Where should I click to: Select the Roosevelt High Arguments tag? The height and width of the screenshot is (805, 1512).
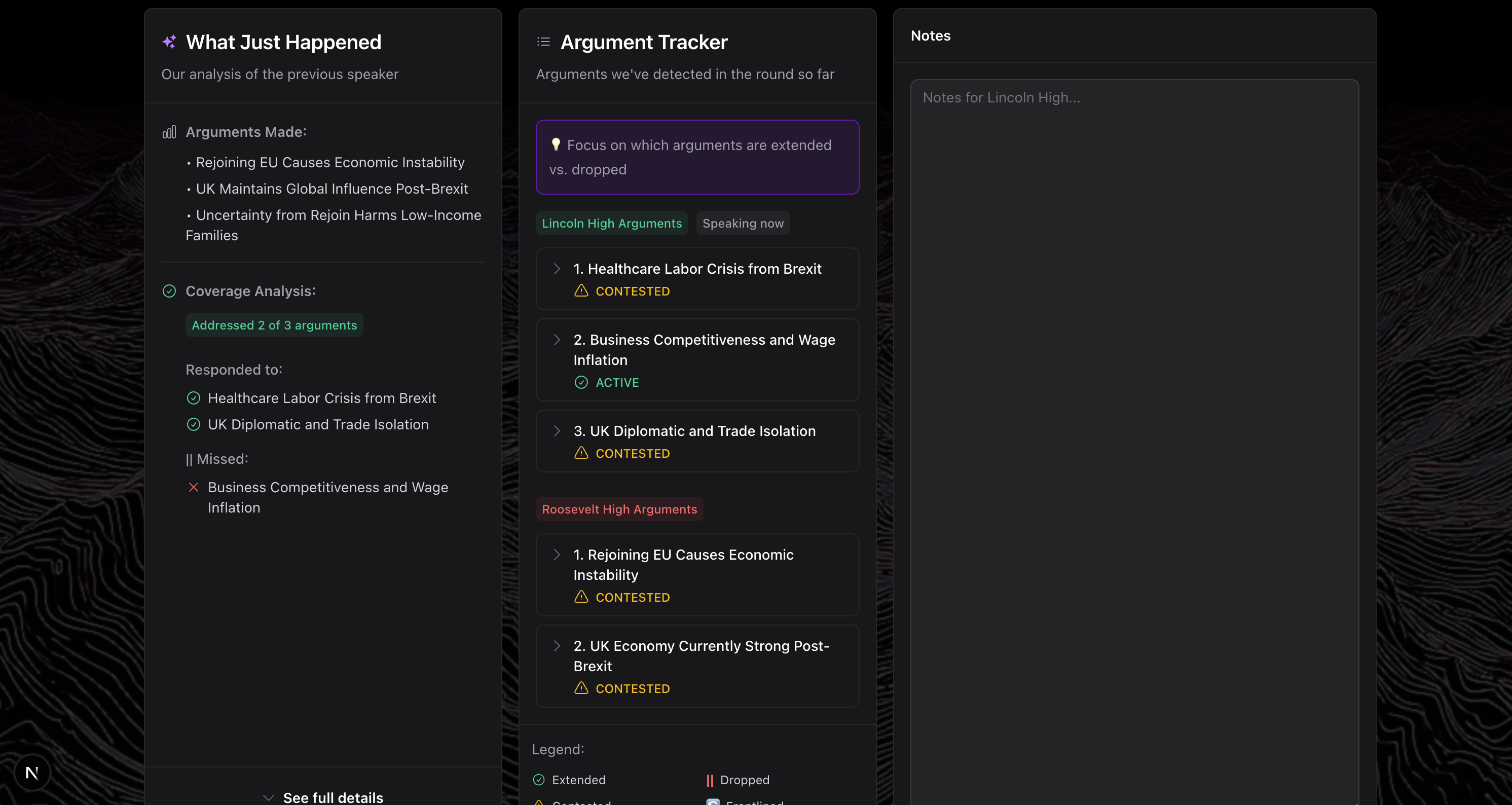point(619,509)
